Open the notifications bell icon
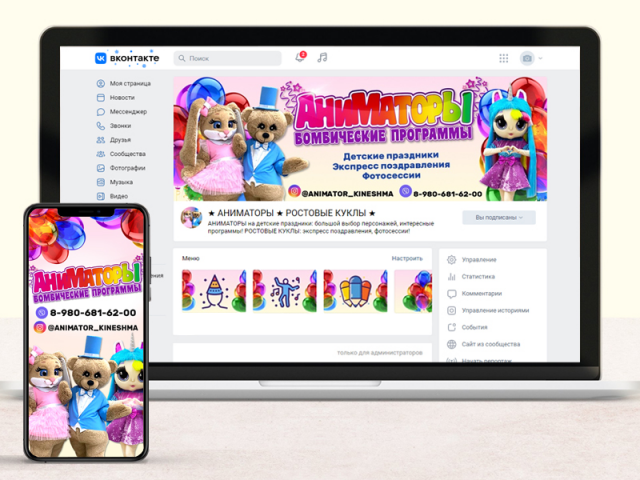 300,58
